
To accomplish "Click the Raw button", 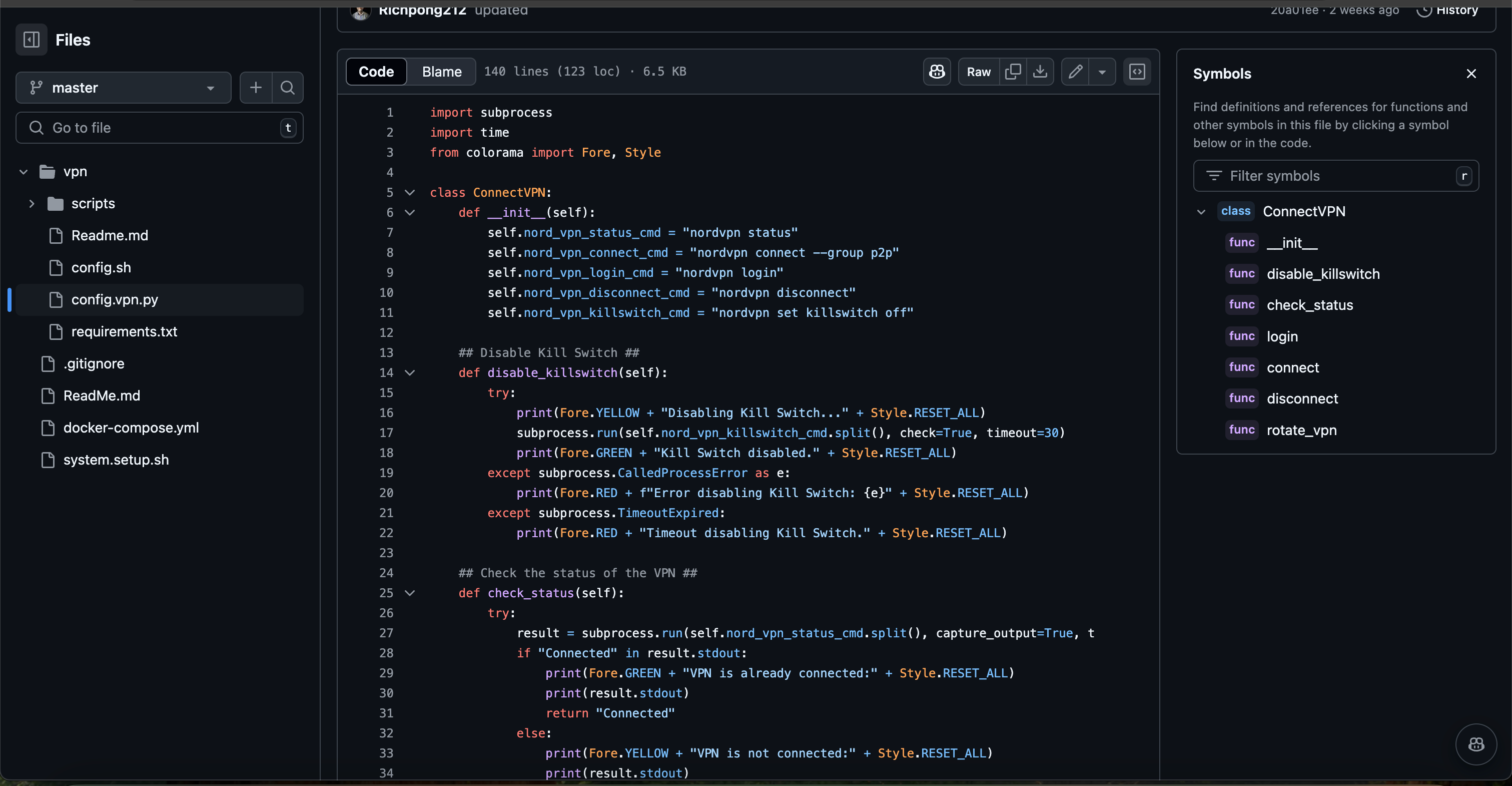I will tap(979, 72).
